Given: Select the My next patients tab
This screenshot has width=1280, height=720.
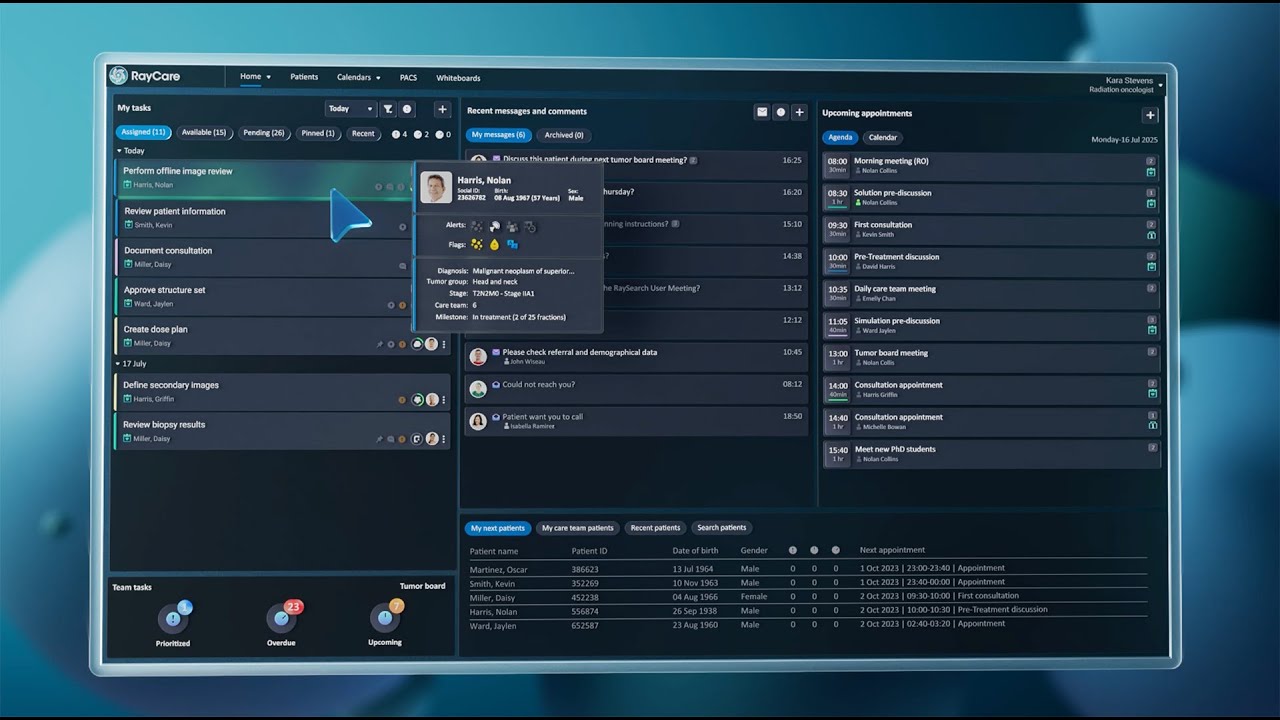Looking at the screenshot, I should [x=498, y=528].
